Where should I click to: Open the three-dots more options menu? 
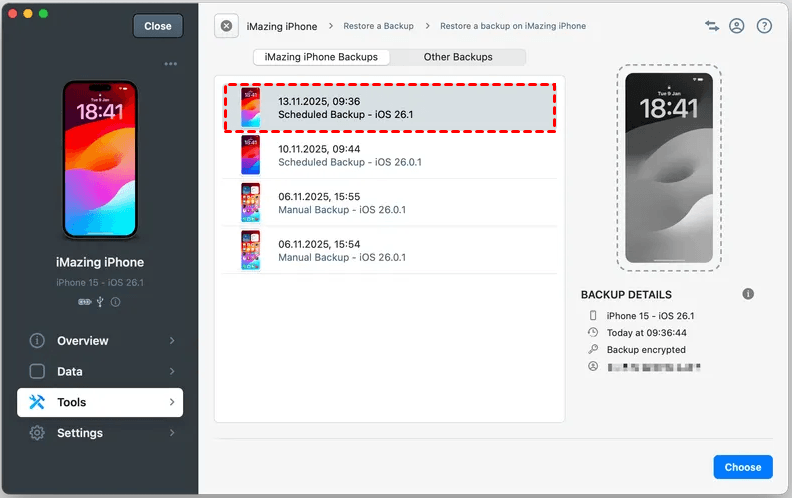tap(171, 64)
